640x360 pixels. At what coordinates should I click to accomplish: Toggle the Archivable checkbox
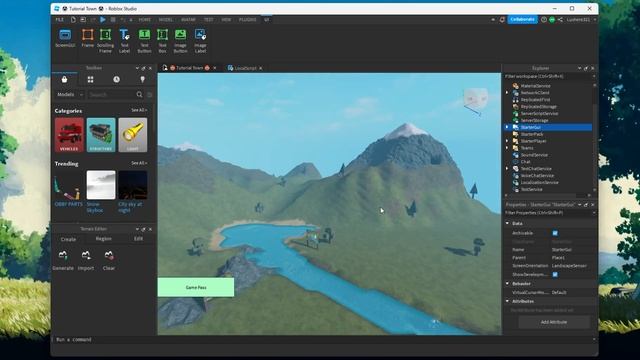point(555,233)
